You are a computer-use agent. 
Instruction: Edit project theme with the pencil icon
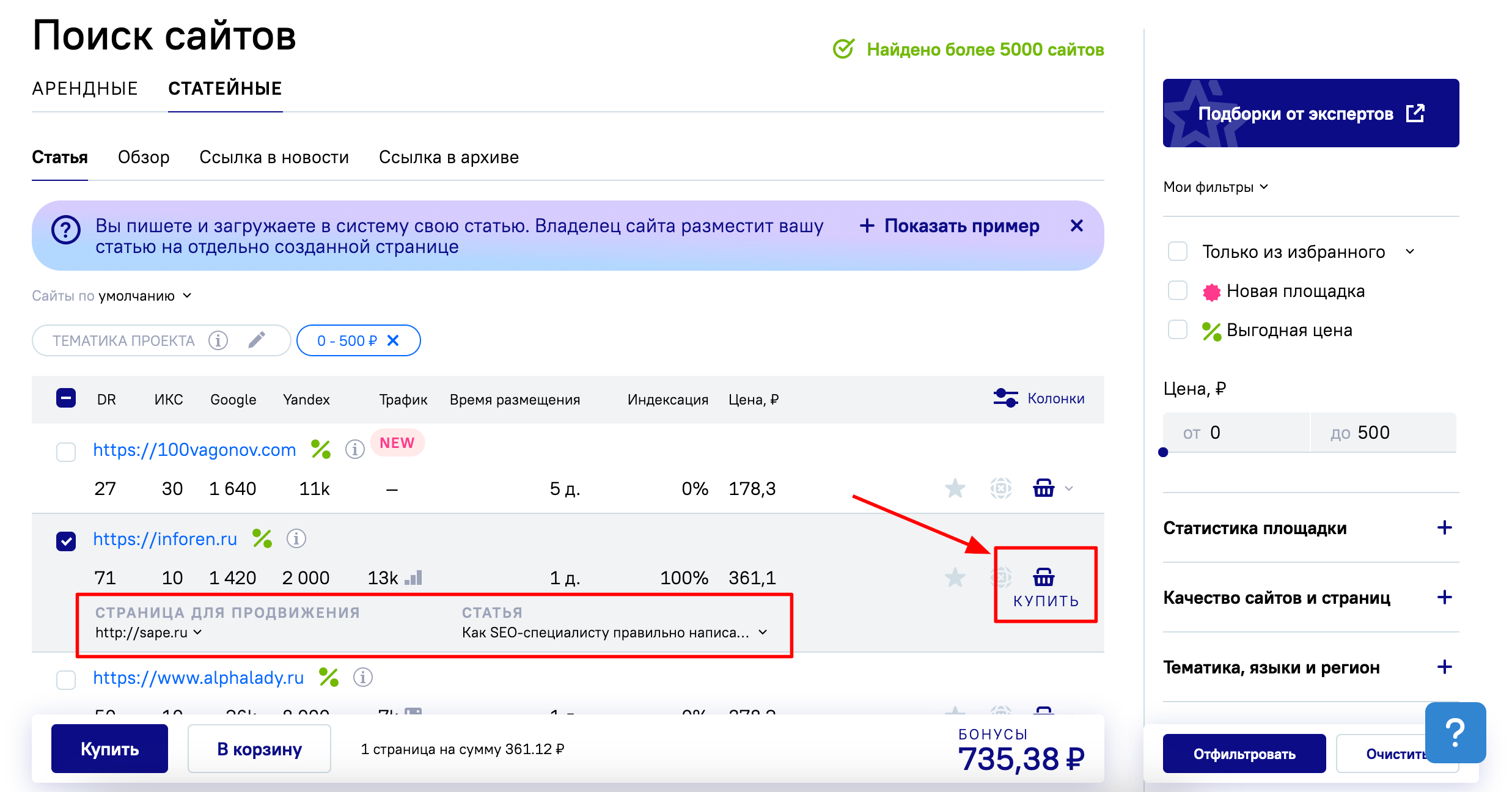tap(257, 340)
